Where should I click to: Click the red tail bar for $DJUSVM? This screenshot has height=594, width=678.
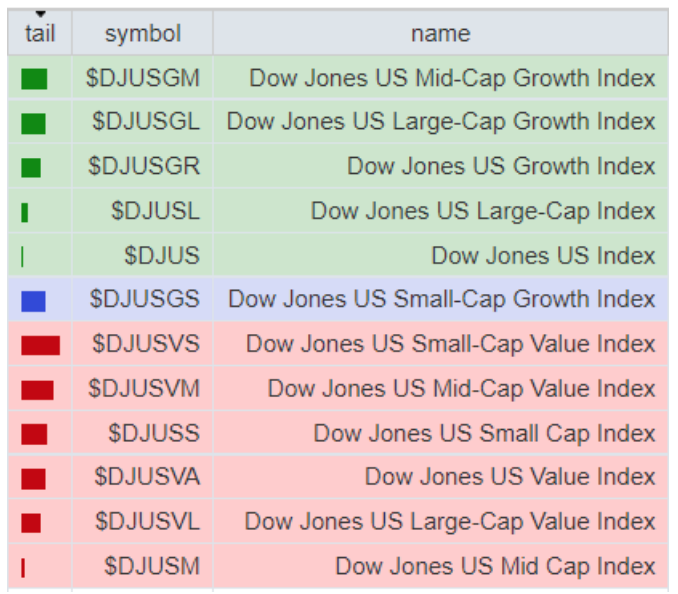click(x=37, y=389)
